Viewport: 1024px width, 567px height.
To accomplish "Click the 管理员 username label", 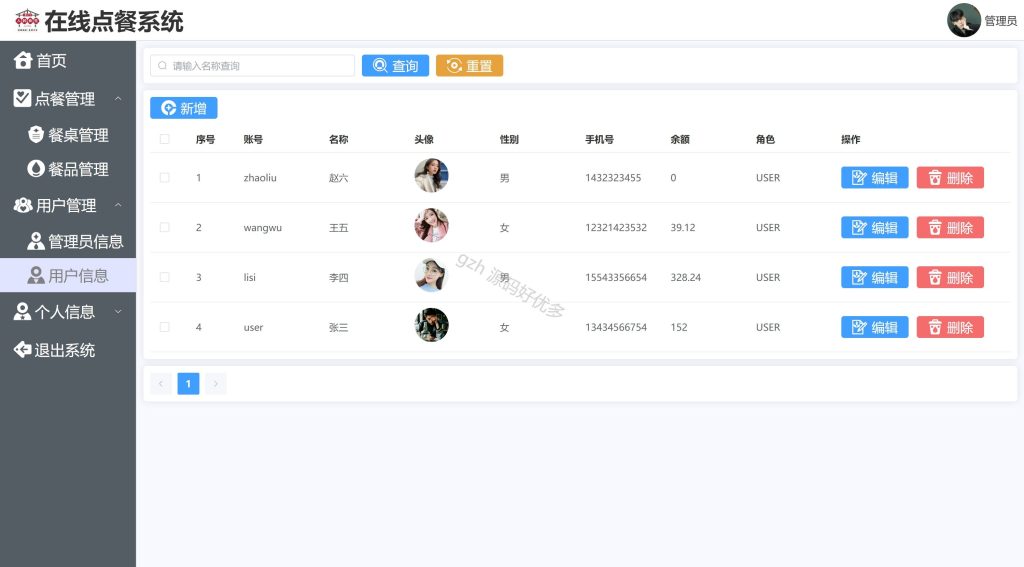I will (x=1000, y=21).
